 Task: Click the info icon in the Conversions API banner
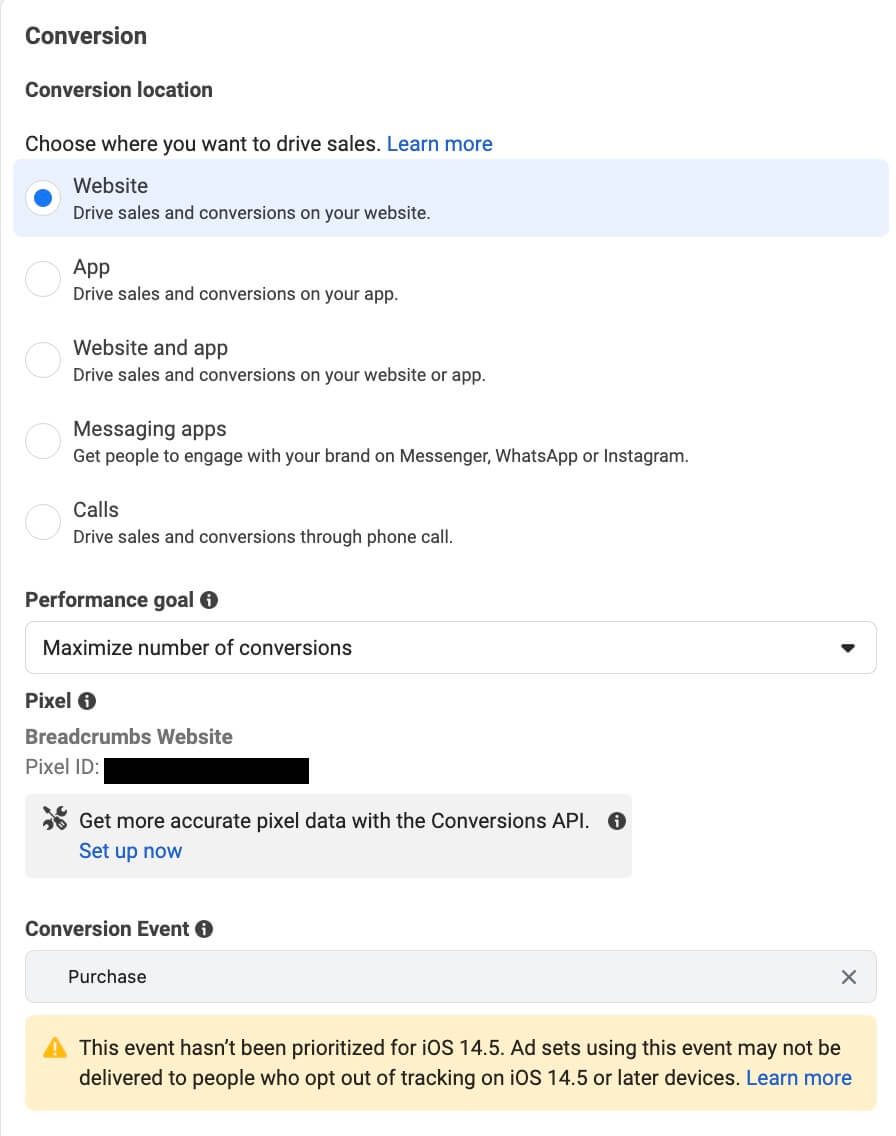tap(617, 820)
